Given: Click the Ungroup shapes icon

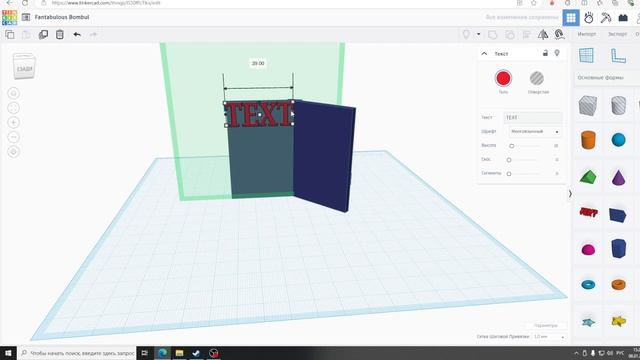Looking at the screenshot, I should pos(510,35).
